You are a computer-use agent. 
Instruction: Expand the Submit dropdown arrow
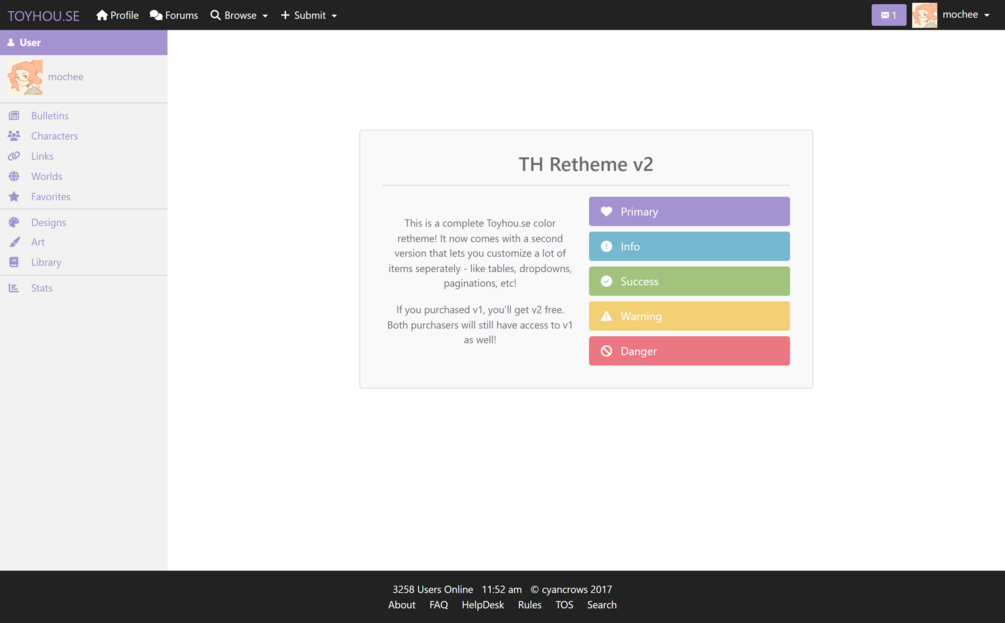[x=334, y=16]
